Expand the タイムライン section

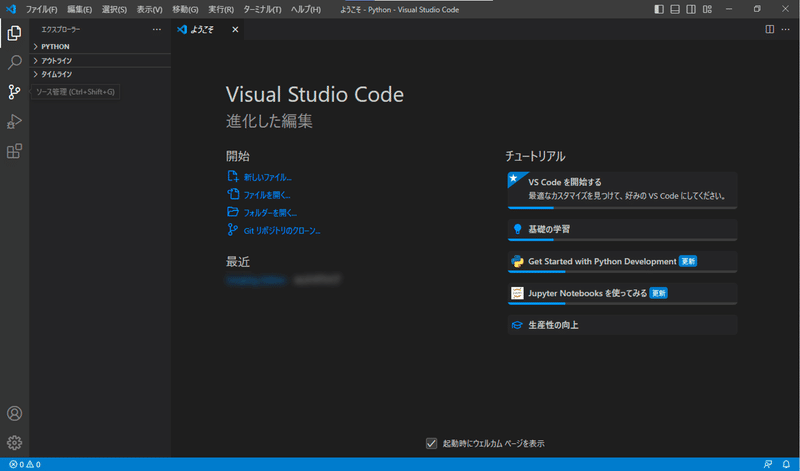[x=101, y=75]
